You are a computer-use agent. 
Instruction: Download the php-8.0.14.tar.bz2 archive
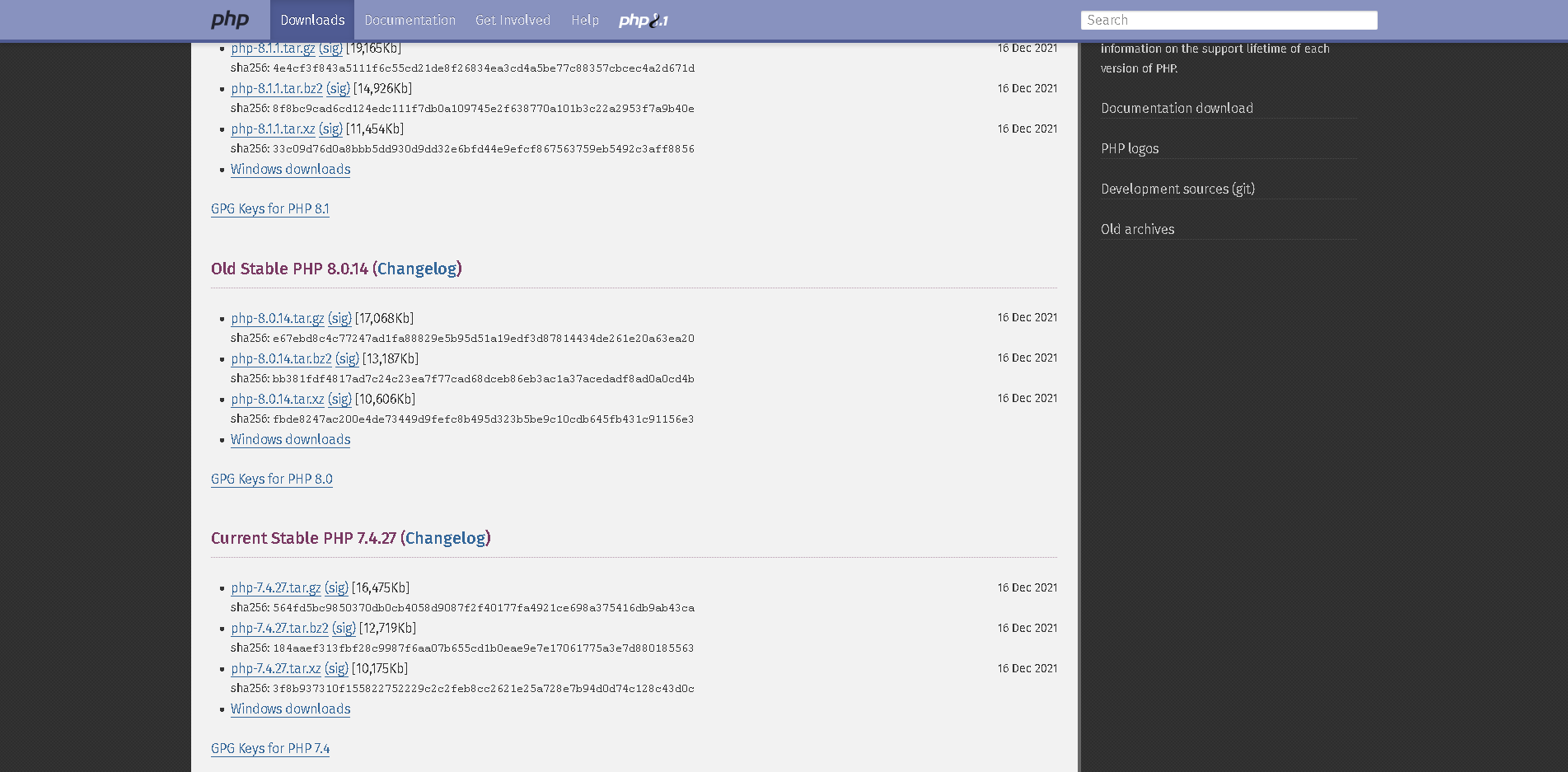point(280,359)
